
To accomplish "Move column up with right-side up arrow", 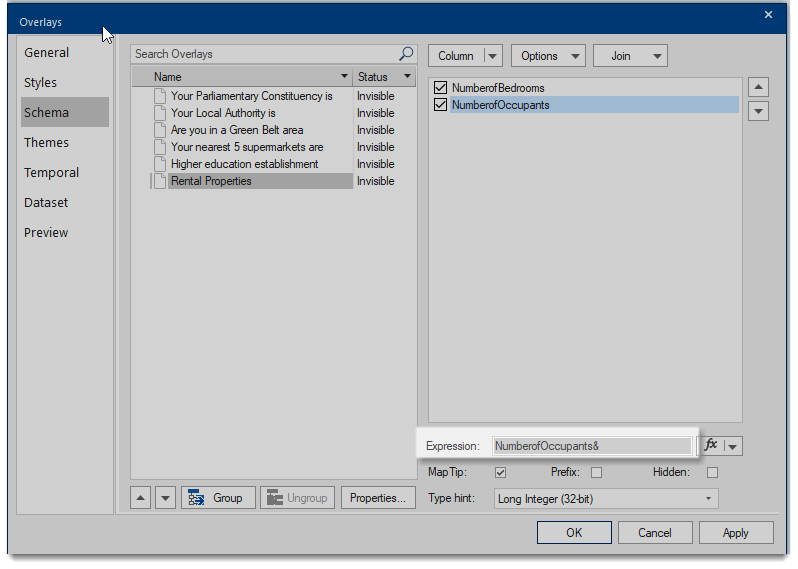I will click(x=758, y=88).
